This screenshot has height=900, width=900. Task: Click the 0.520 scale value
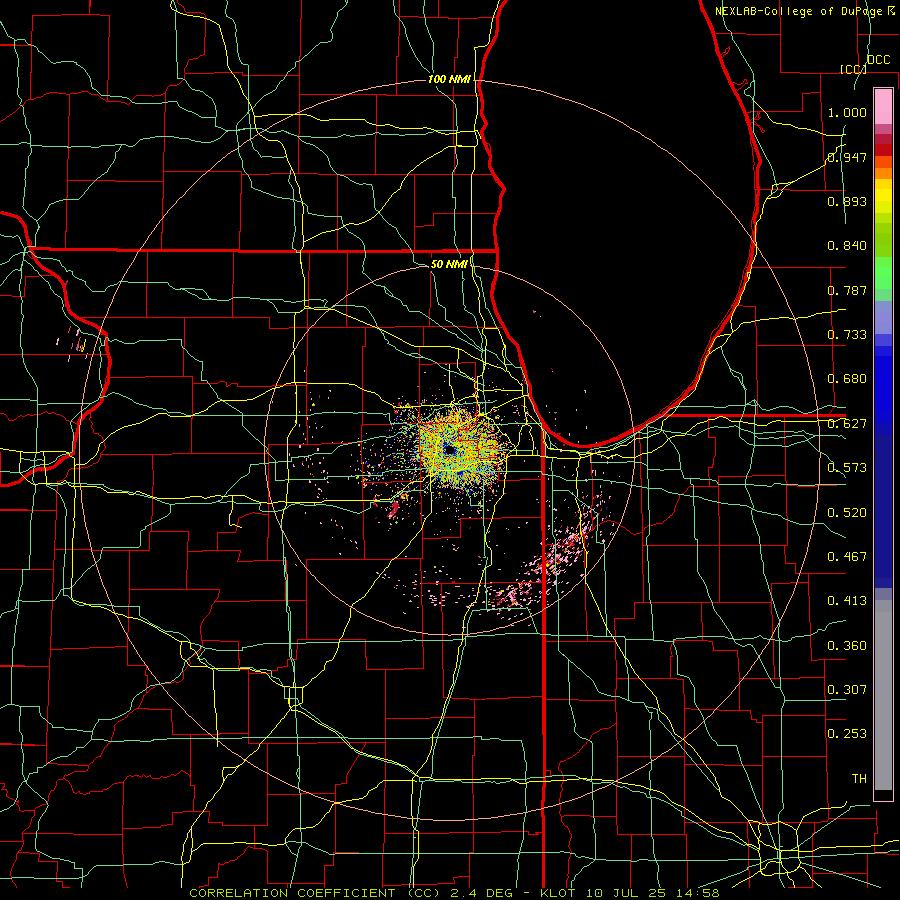tap(847, 513)
